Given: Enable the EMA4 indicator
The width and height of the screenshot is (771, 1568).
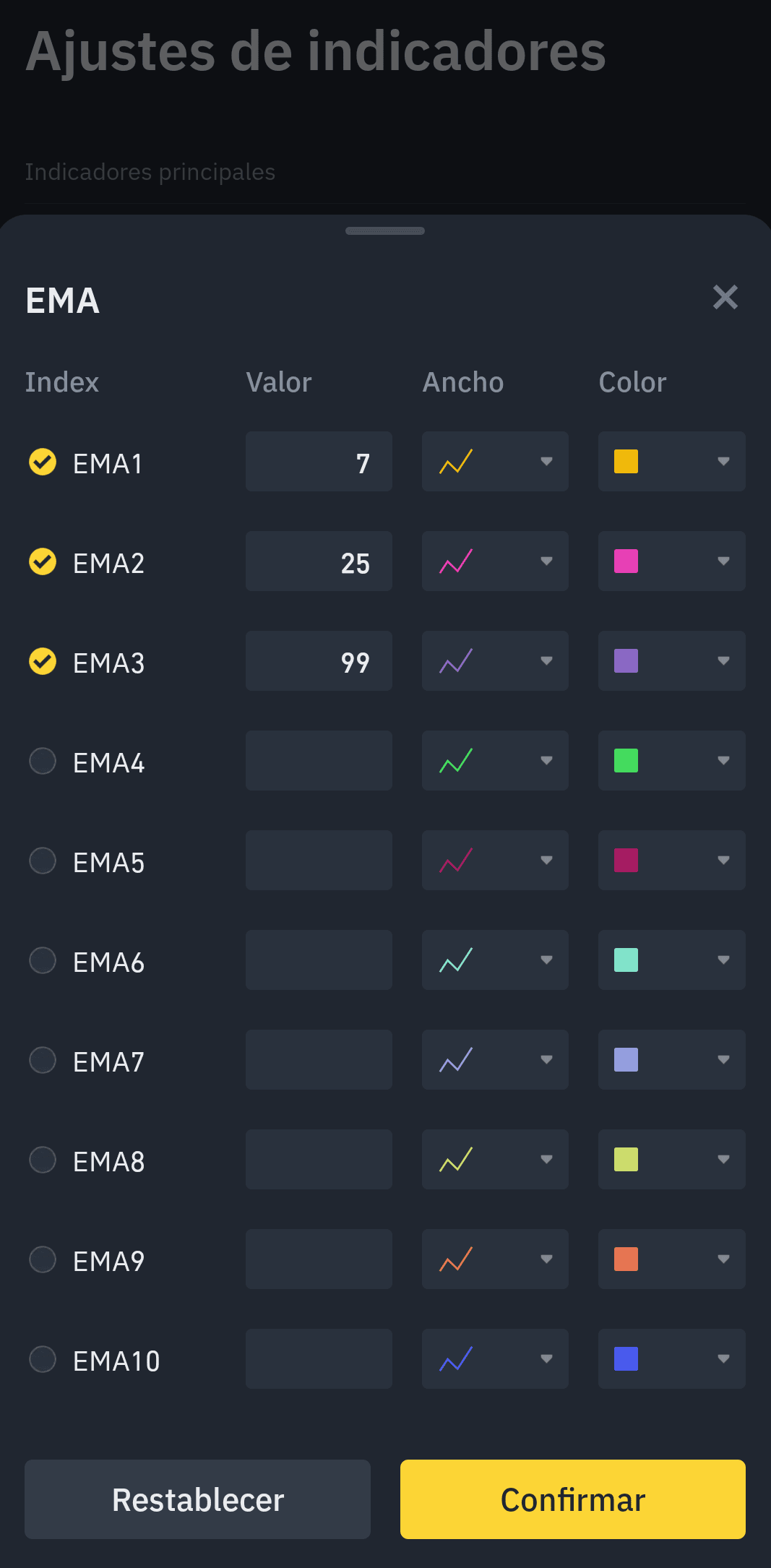Looking at the screenshot, I should [x=43, y=761].
